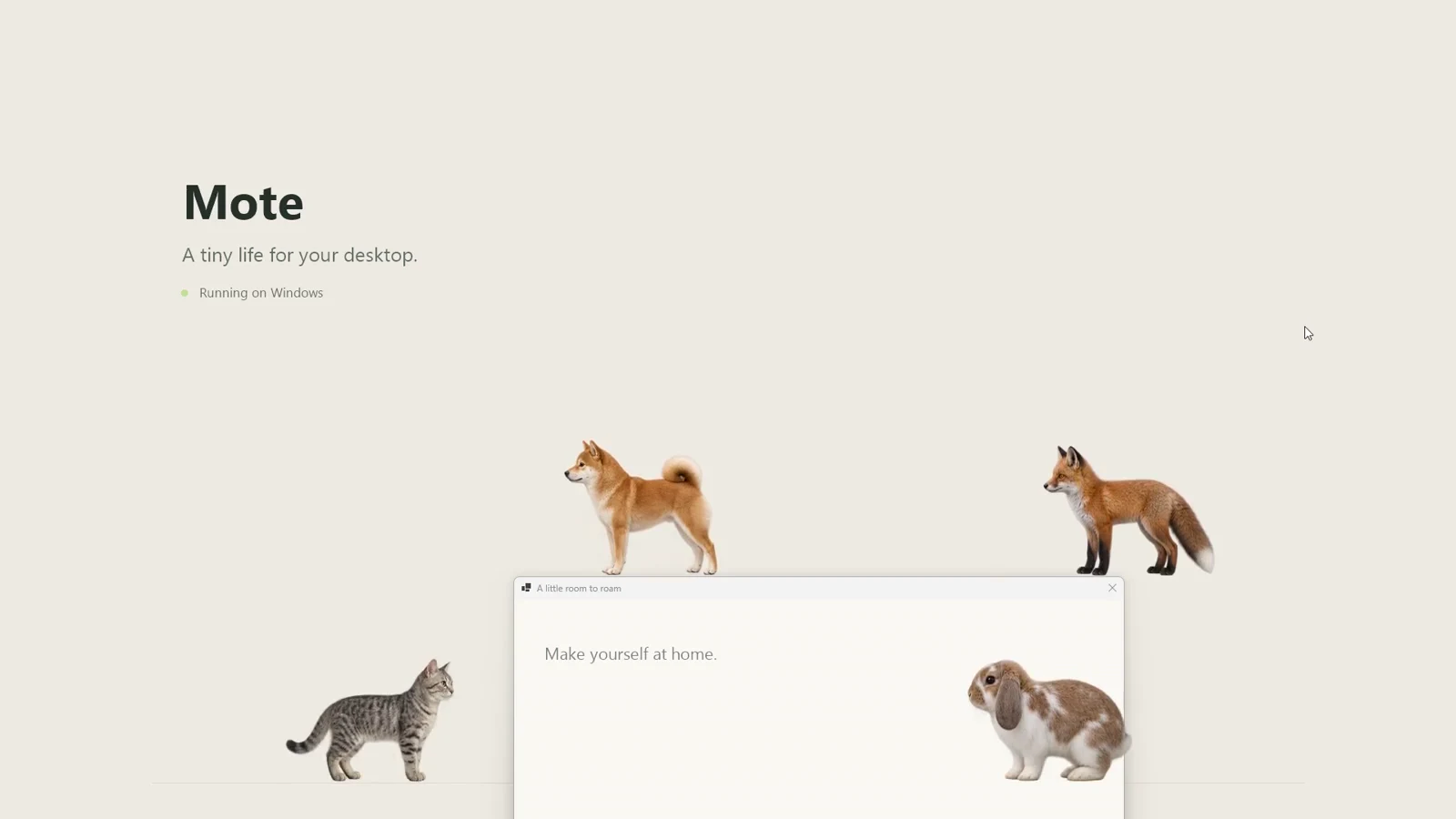Click the lop-eared rabbit pet
Viewport: 1456px width, 819px height.
(x=1048, y=720)
